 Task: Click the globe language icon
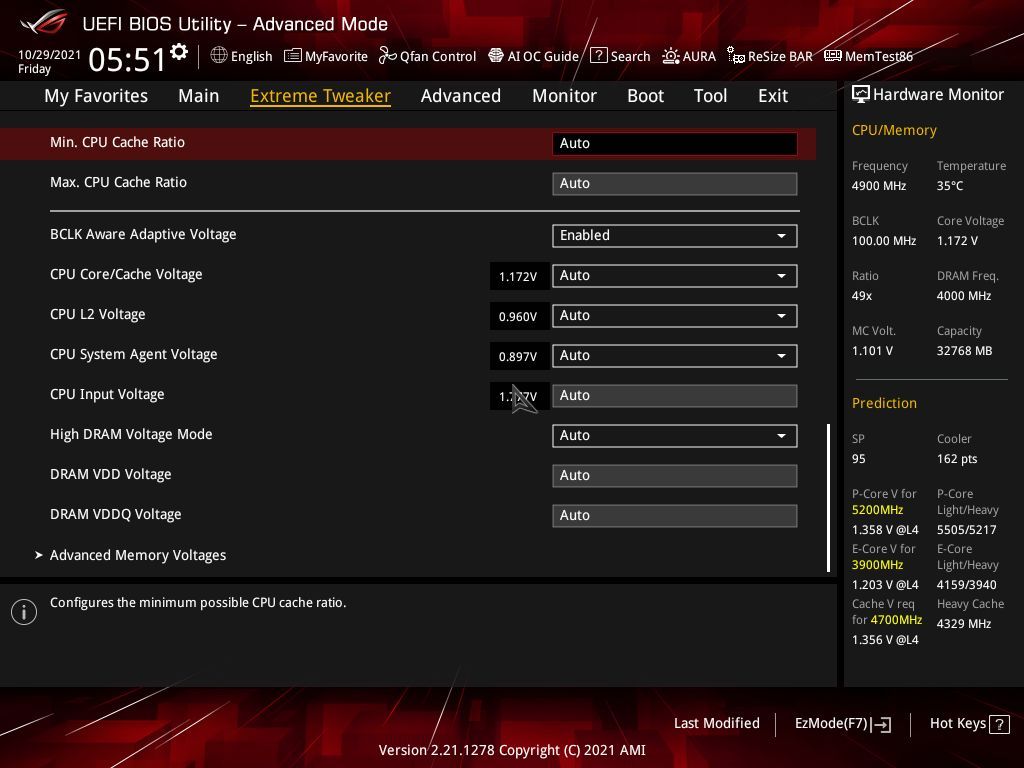point(219,56)
